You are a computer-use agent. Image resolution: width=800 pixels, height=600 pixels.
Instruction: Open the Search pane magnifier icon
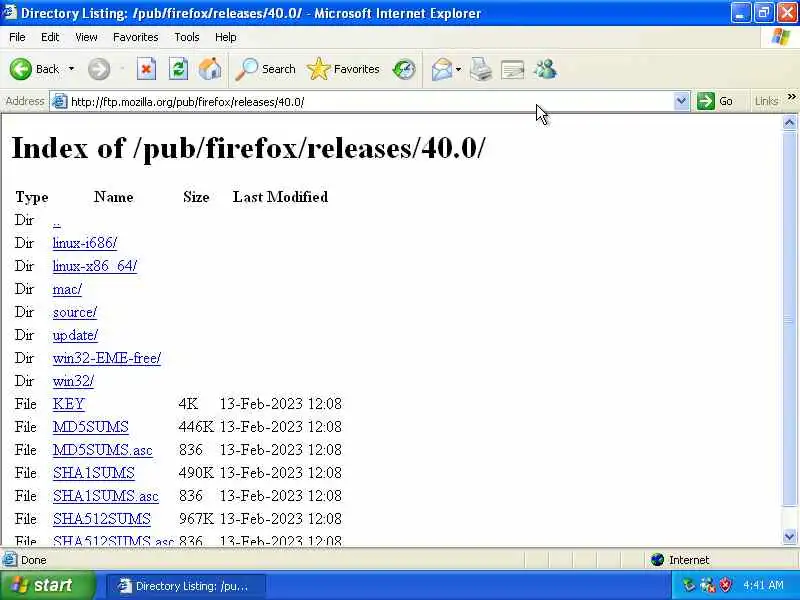[246, 69]
